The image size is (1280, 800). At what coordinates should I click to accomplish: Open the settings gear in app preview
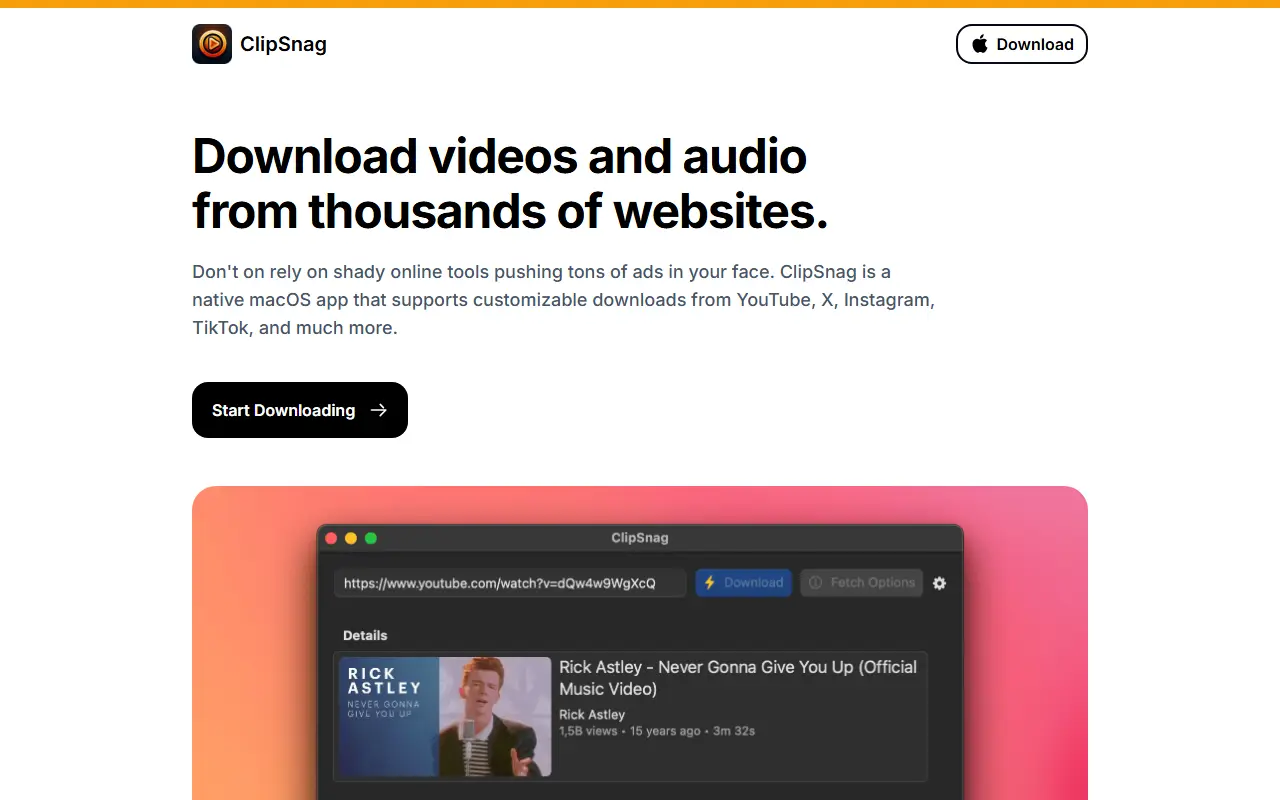tap(939, 583)
